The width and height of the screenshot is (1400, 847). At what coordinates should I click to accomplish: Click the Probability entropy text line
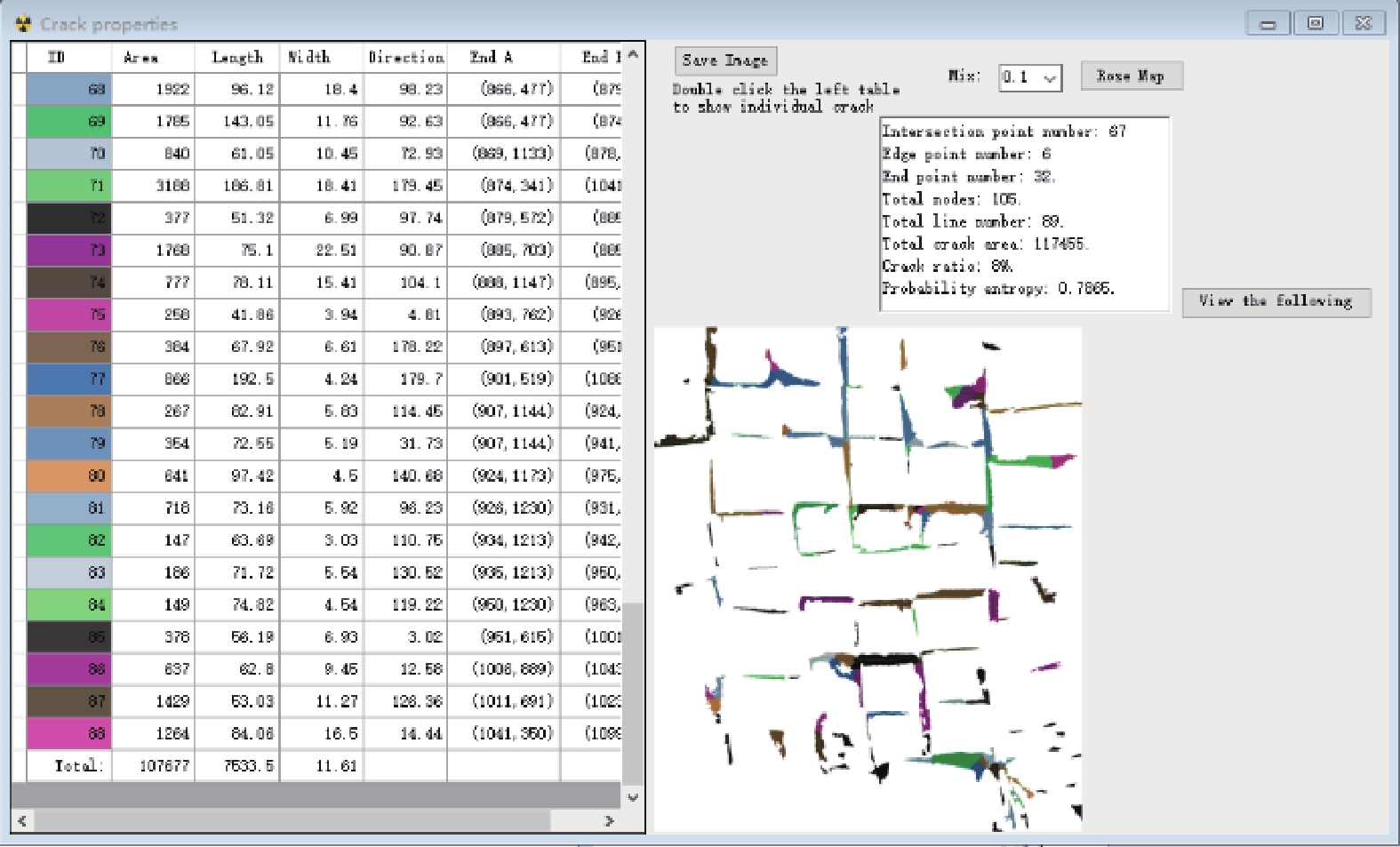[997, 288]
